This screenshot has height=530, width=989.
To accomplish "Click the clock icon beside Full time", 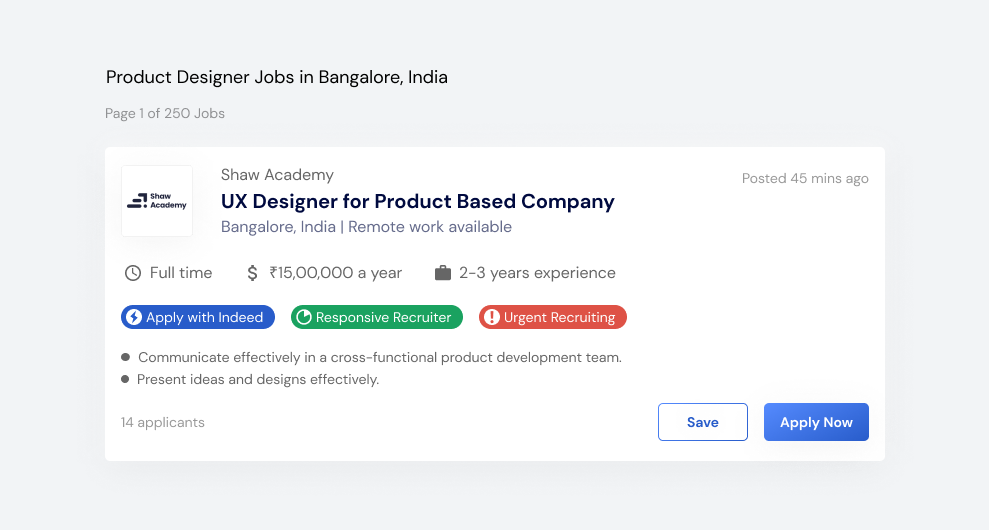I will pyautogui.click(x=133, y=273).
